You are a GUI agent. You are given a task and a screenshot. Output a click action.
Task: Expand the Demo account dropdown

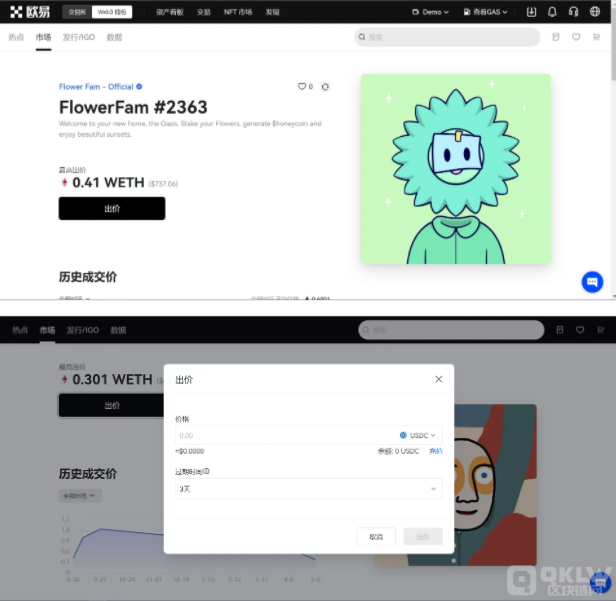coord(430,12)
